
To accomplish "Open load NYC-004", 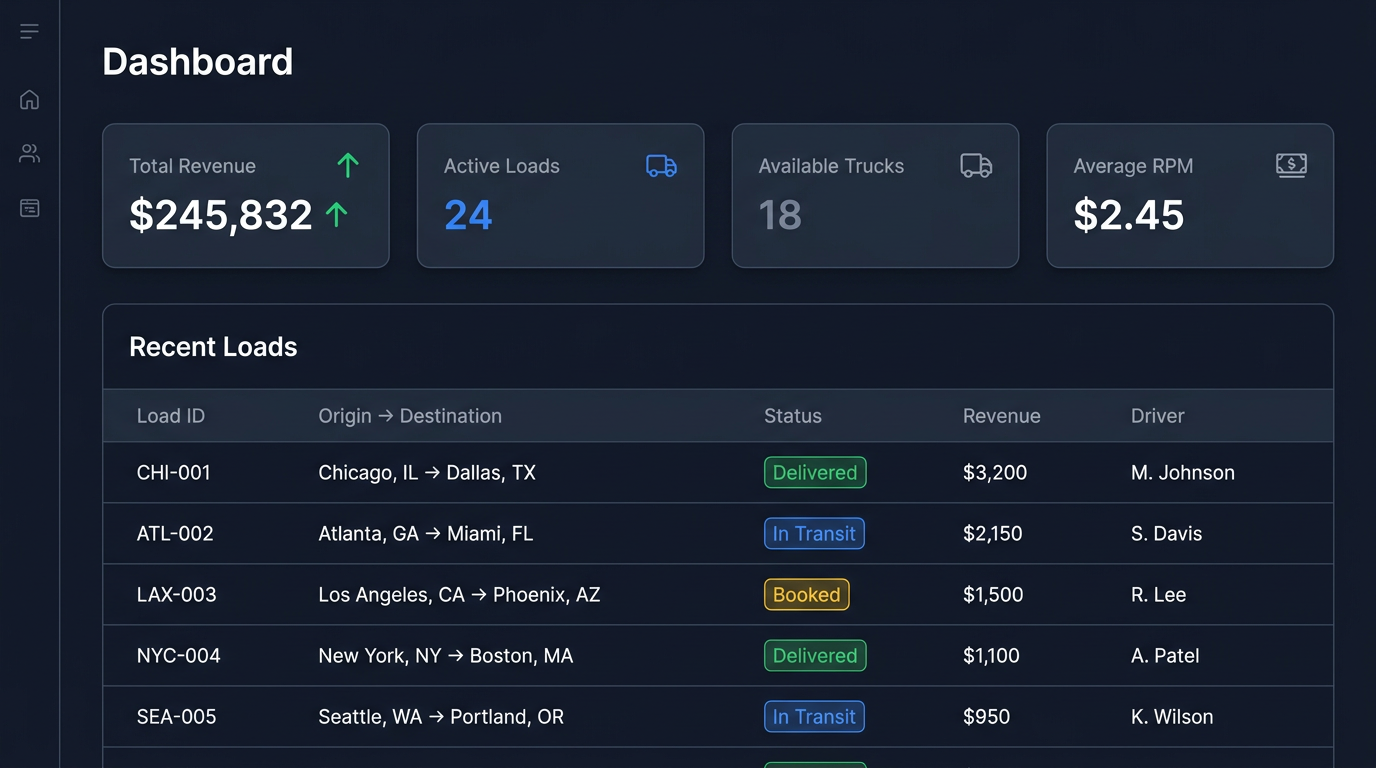I will 179,656.
